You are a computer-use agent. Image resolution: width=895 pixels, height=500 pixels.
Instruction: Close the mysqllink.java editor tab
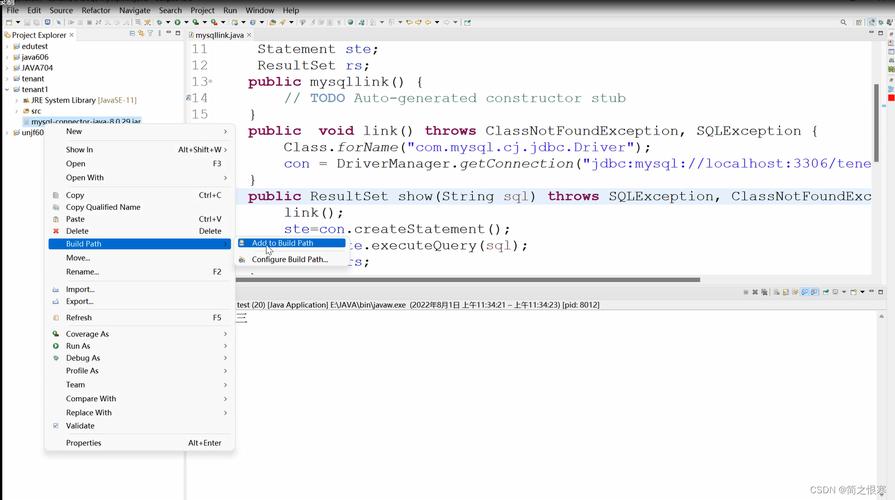click(251, 35)
